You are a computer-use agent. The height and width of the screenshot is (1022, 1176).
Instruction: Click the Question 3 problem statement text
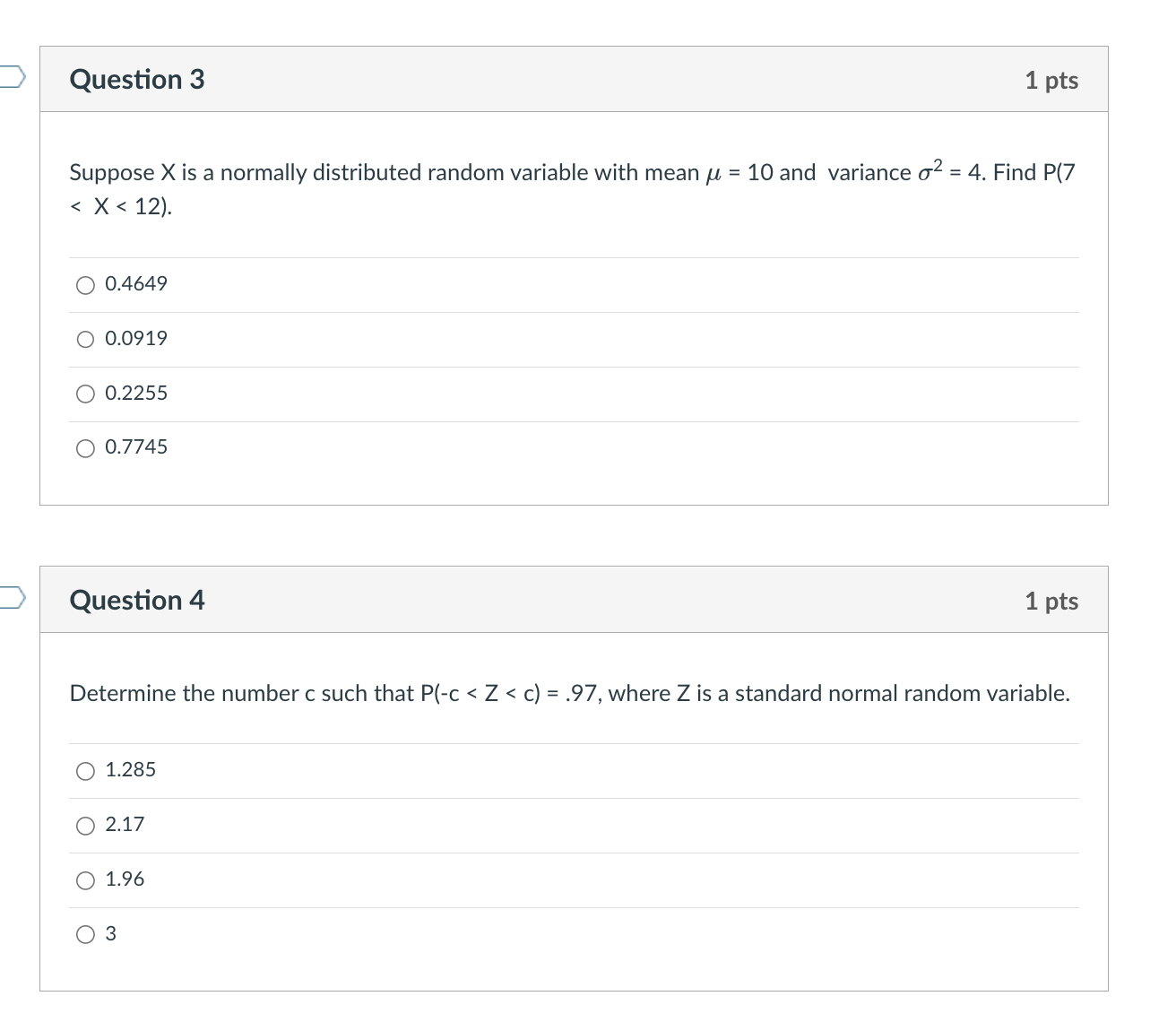point(574,188)
